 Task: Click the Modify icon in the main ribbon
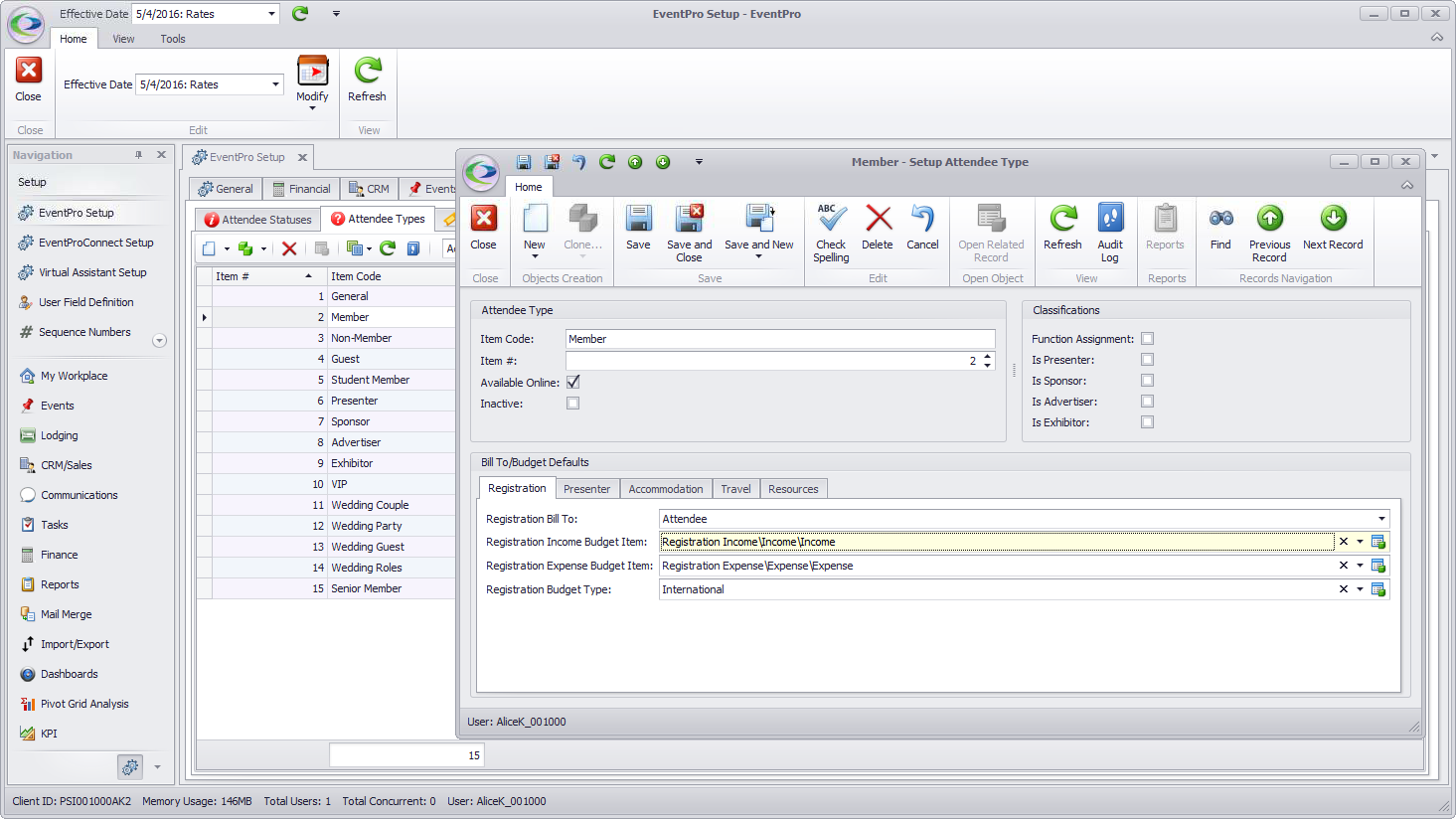point(313,72)
